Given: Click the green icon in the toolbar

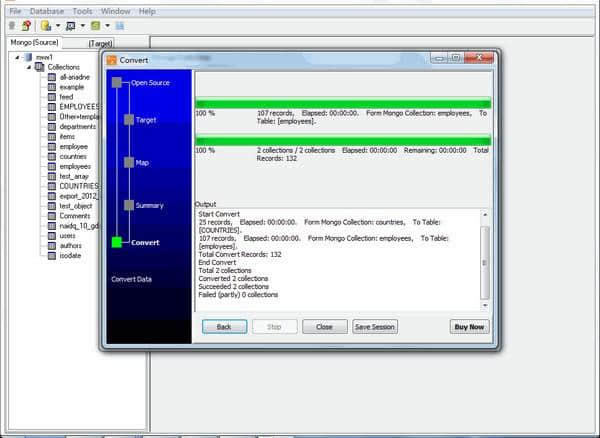Looking at the screenshot, I should tap(96, 25).
